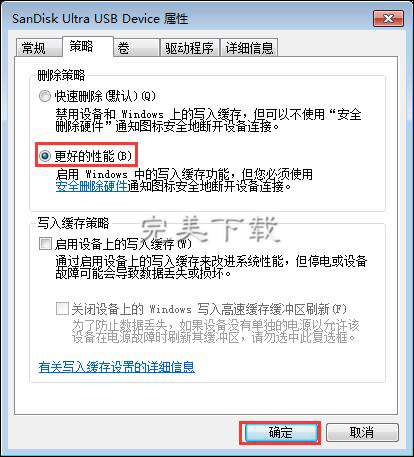This screenshot has height=457, width=414.
Task: Open the 安全删除硬件 link
Action: click(x=92, y=186)
